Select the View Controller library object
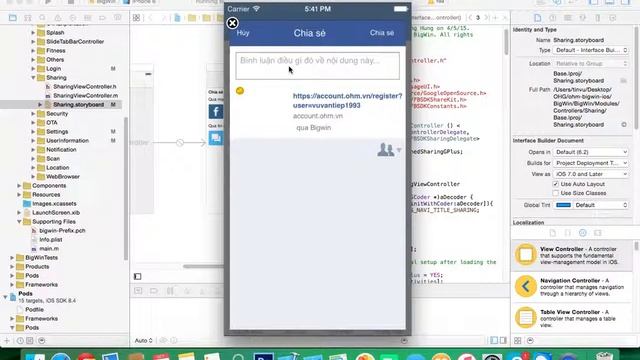This screenshot has height=360, width=640. 571,255
